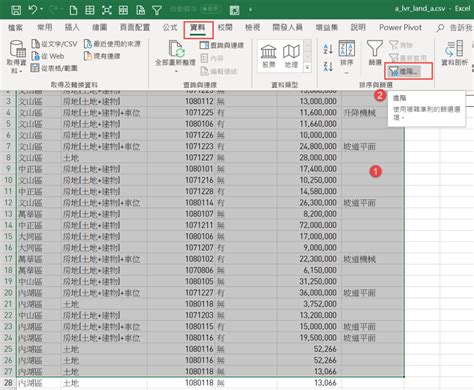The image size is (474, 390).
Task: Click 現有連線 (Existing Connections)
Action: (x=102, y=56)
